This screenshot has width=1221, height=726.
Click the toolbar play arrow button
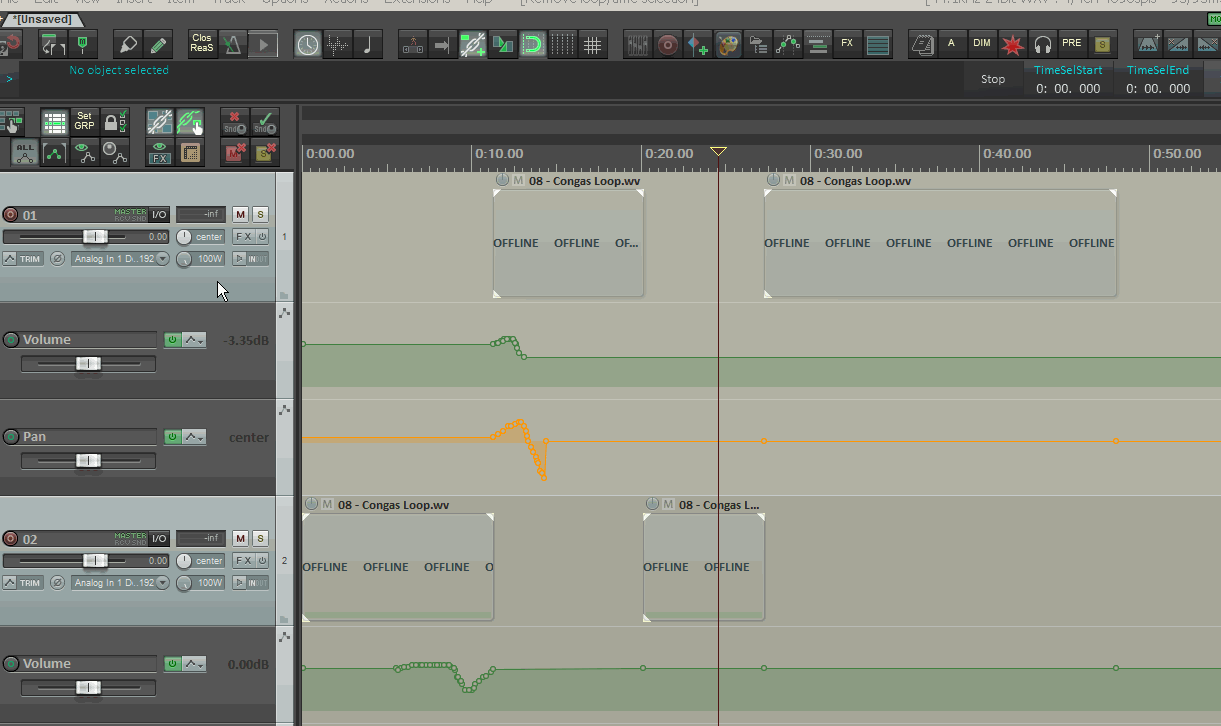[263, 44]
